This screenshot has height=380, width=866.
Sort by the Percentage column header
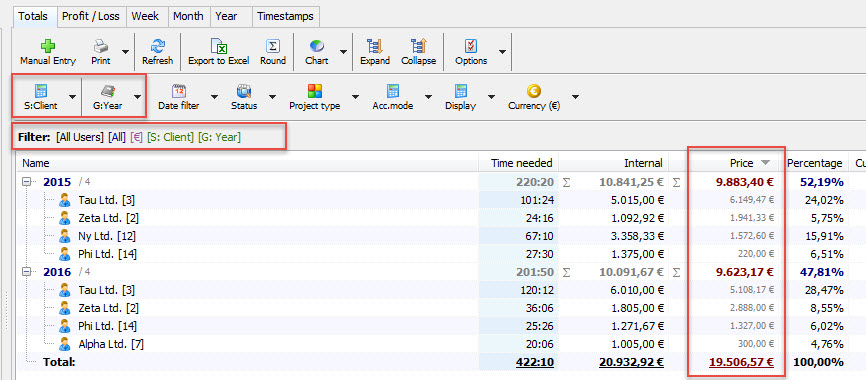(815, 163)
